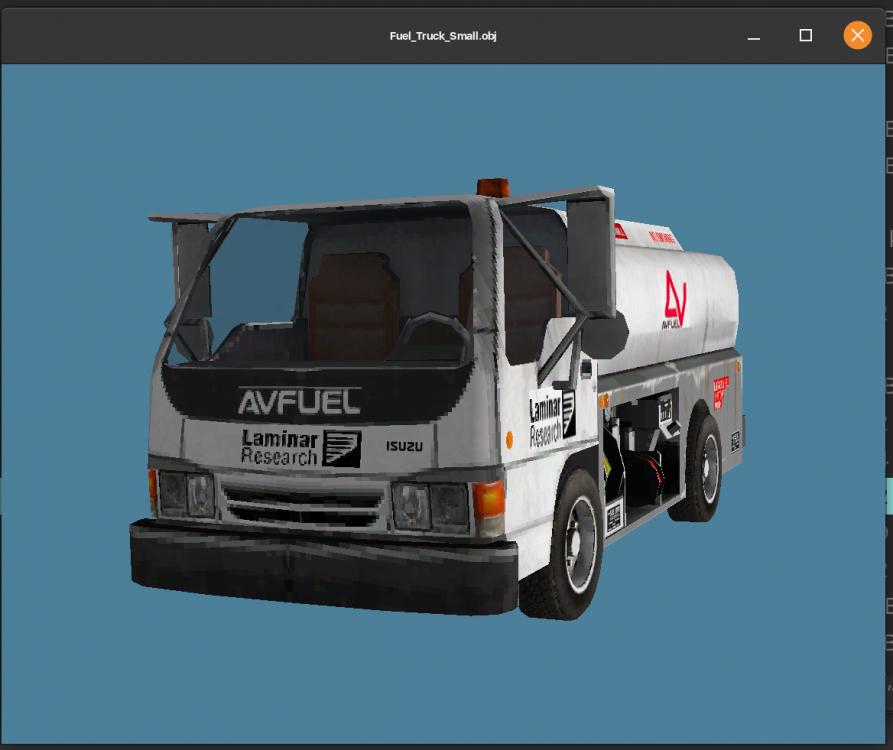Image resolution: width=893 pixels, height=750 pixels.
Task: Minimize the Fuel_Truck_Small.obj viewer window
Action: click(753, 36)
